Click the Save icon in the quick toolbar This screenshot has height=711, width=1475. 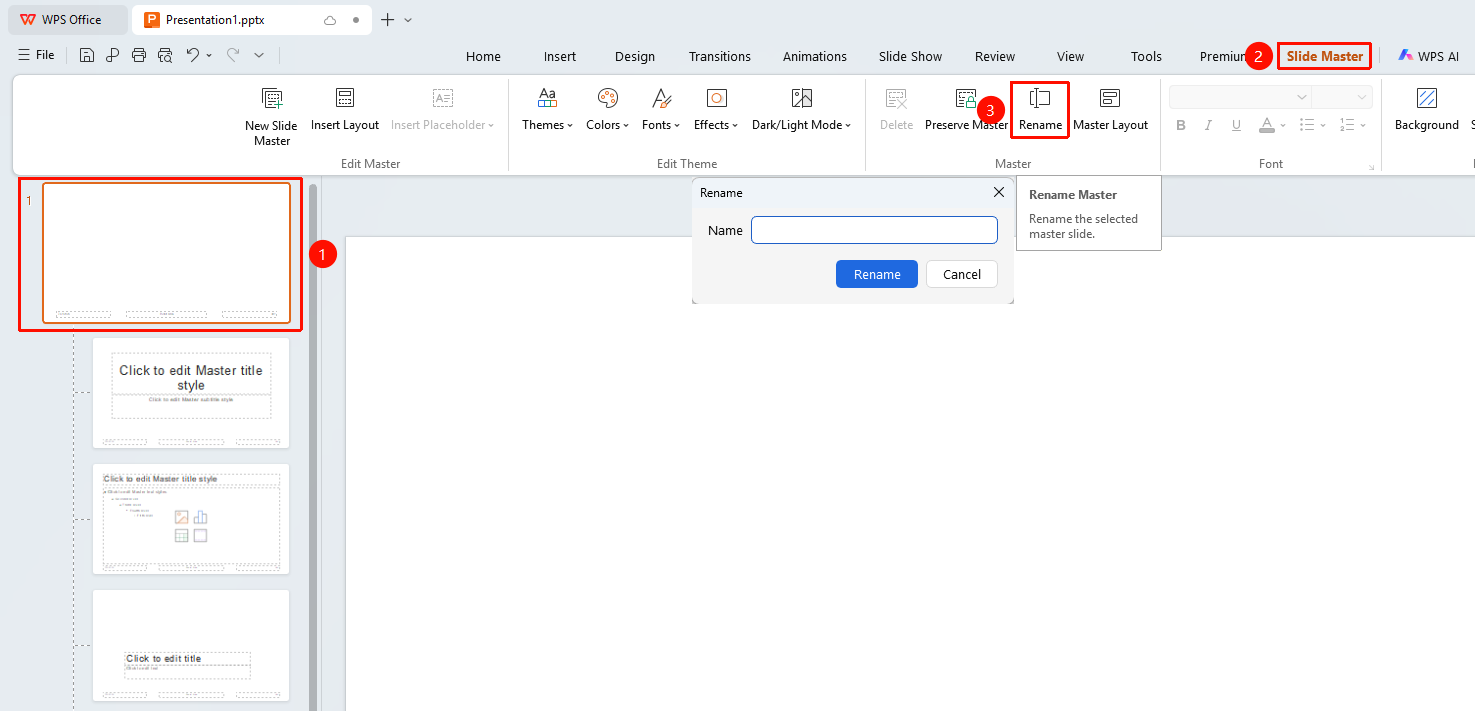click(87, 55)
